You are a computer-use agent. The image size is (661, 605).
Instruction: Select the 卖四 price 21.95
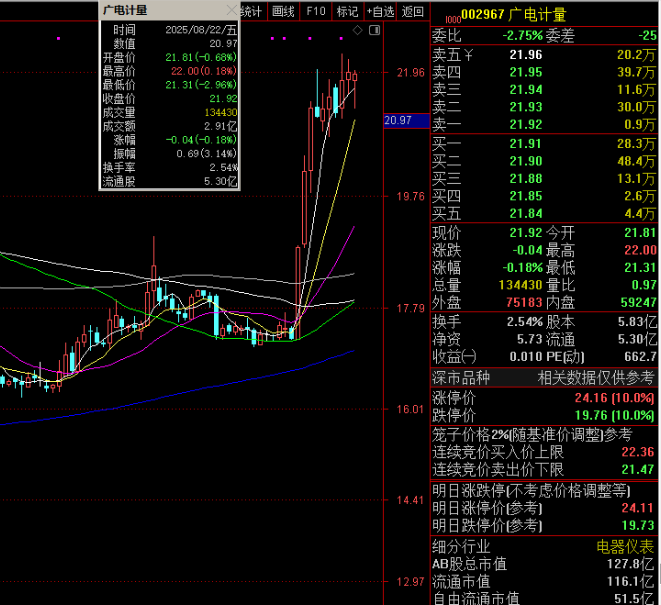[x=526, y=73]
